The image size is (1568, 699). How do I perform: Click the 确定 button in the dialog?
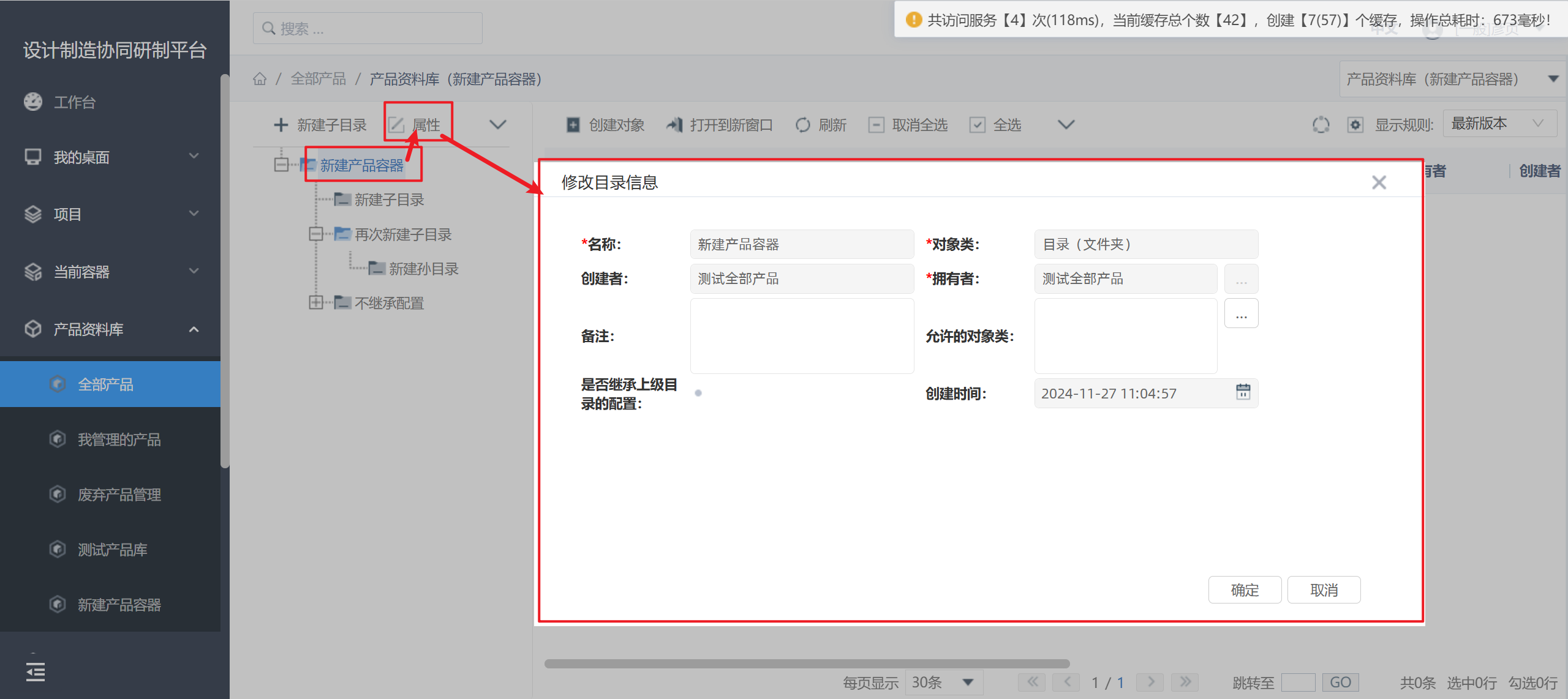pyautogui.click(x=1245, y=590)
